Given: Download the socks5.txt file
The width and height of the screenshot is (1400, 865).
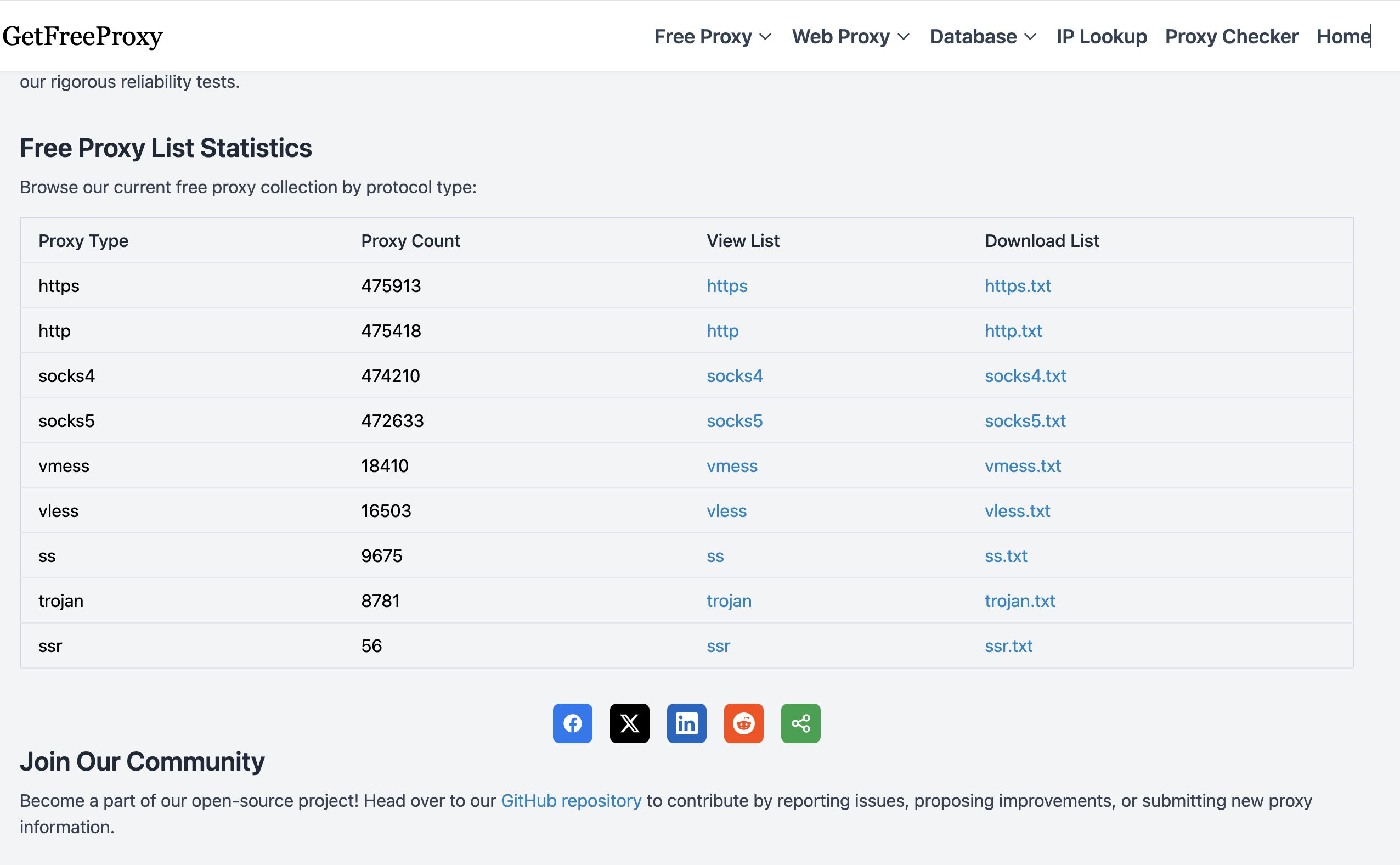Looking at the screenshot, I should (1025, 420).
